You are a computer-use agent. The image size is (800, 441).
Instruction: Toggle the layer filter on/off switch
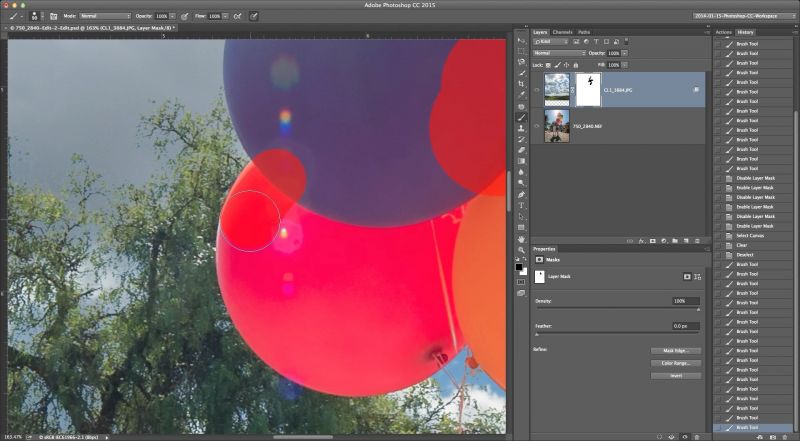(627, 41)
